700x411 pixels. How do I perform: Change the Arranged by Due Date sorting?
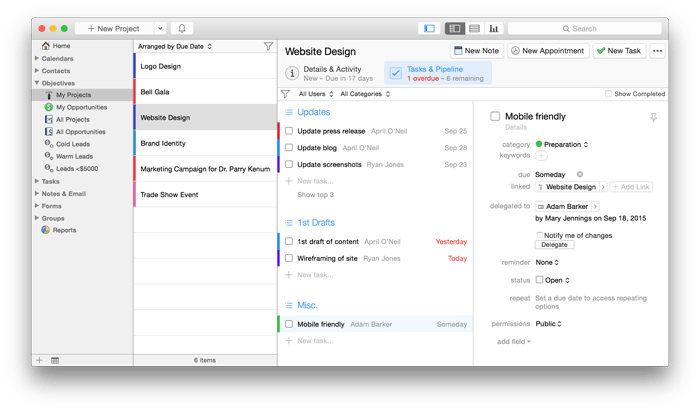pos(175,46)
